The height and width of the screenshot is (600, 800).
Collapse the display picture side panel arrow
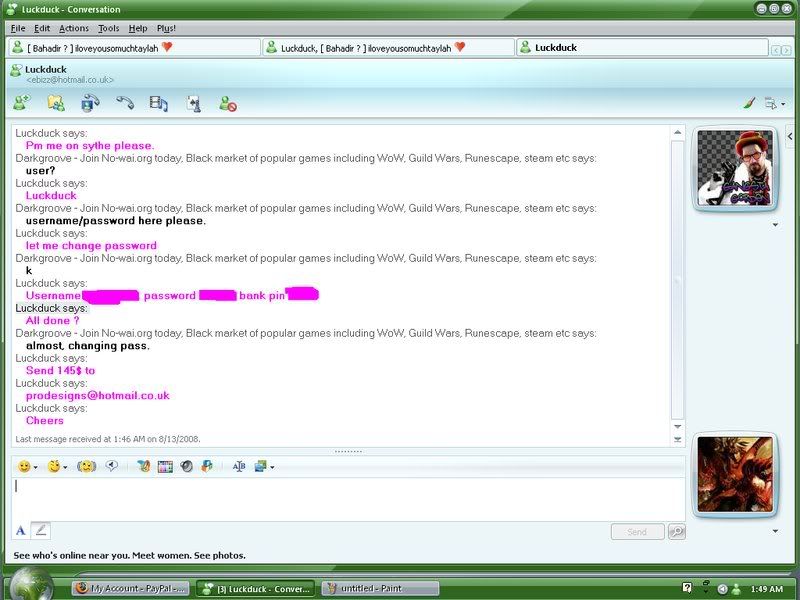790,136
